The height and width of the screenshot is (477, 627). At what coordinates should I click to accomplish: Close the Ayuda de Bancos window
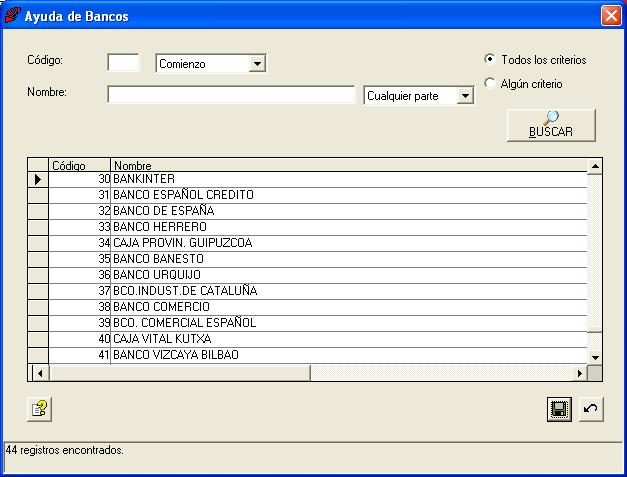tap(611, 16)
